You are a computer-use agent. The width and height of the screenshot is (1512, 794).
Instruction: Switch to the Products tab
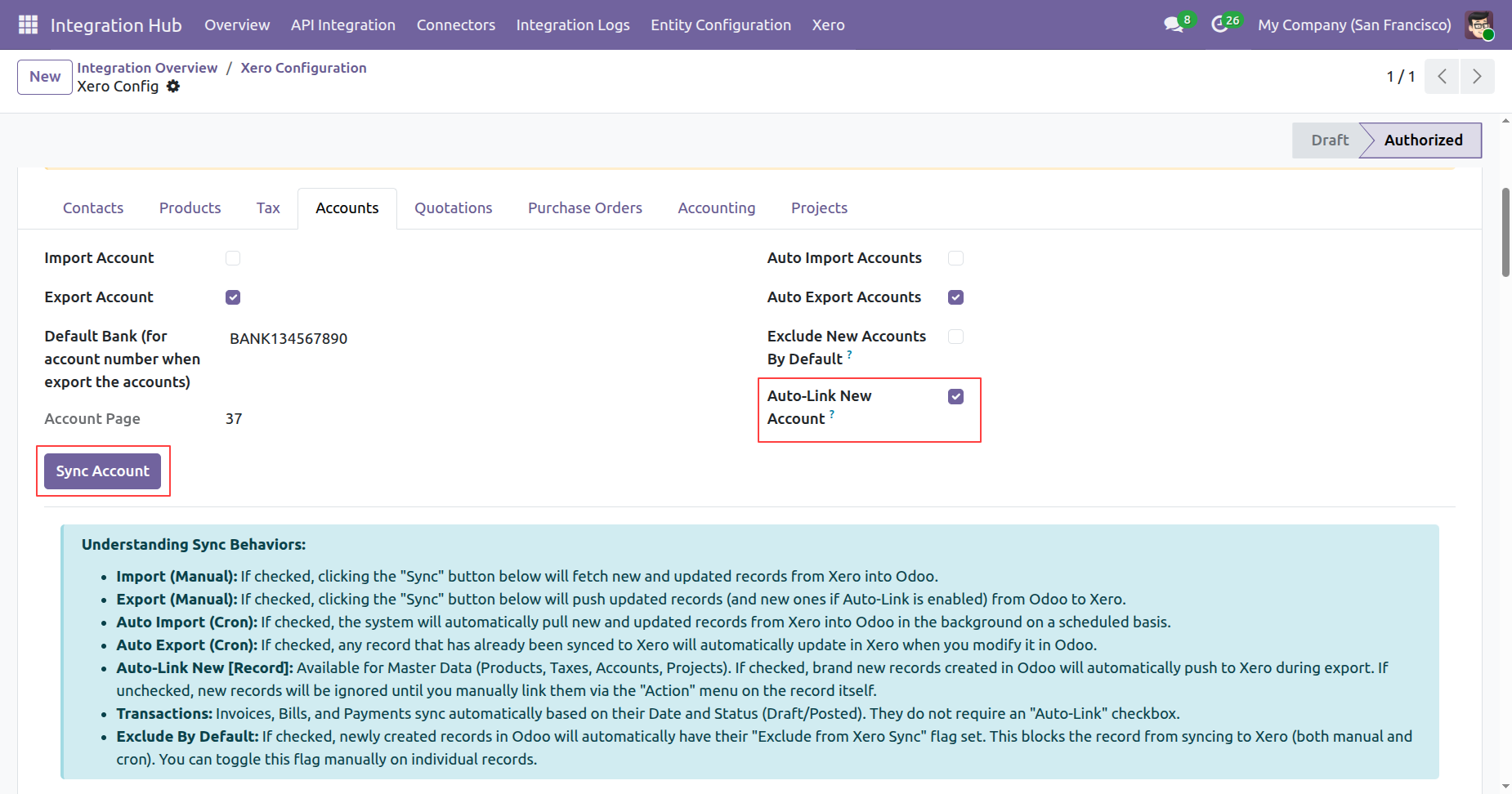[x=190, y=208]
